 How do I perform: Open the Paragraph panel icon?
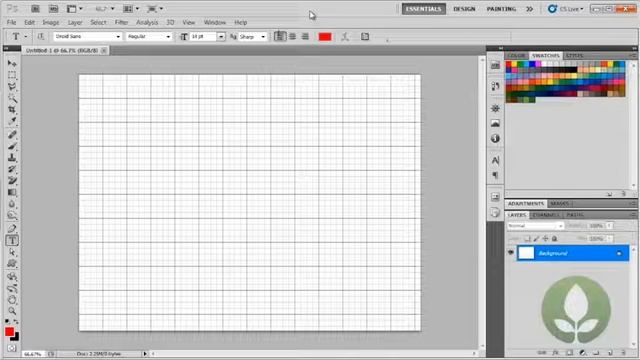[x=495, y=175]
